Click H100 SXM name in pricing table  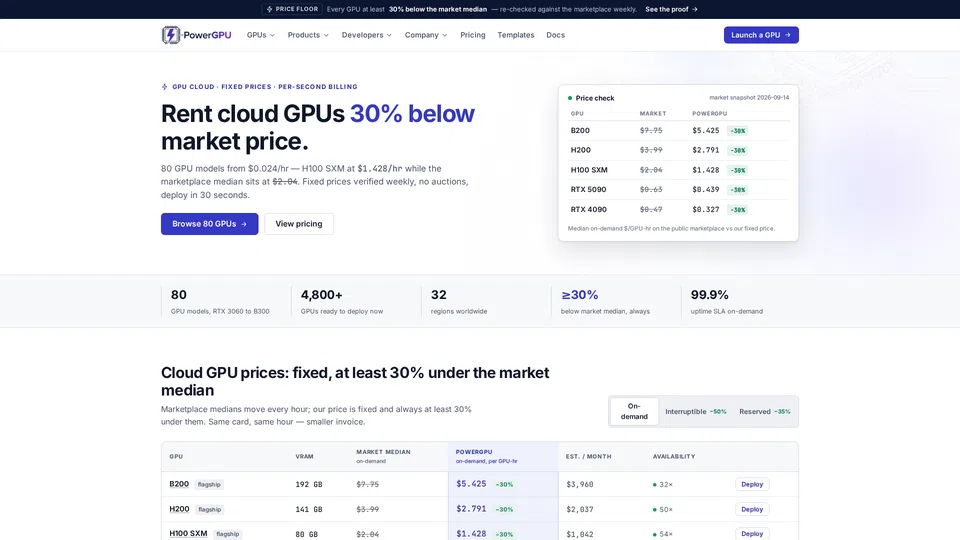(x=188, y=534)
